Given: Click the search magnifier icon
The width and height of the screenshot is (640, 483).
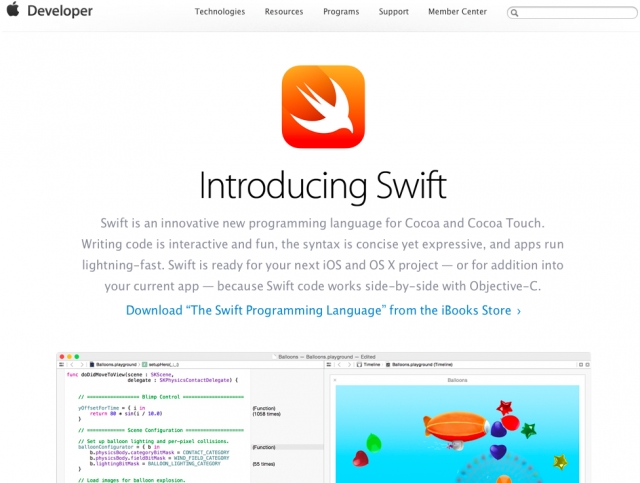Looking at the screenshot, I should point(515,13).
